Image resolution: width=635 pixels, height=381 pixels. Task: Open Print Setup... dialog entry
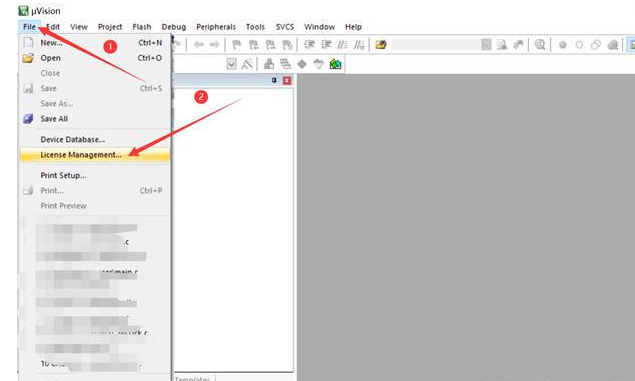coord(95,175)
